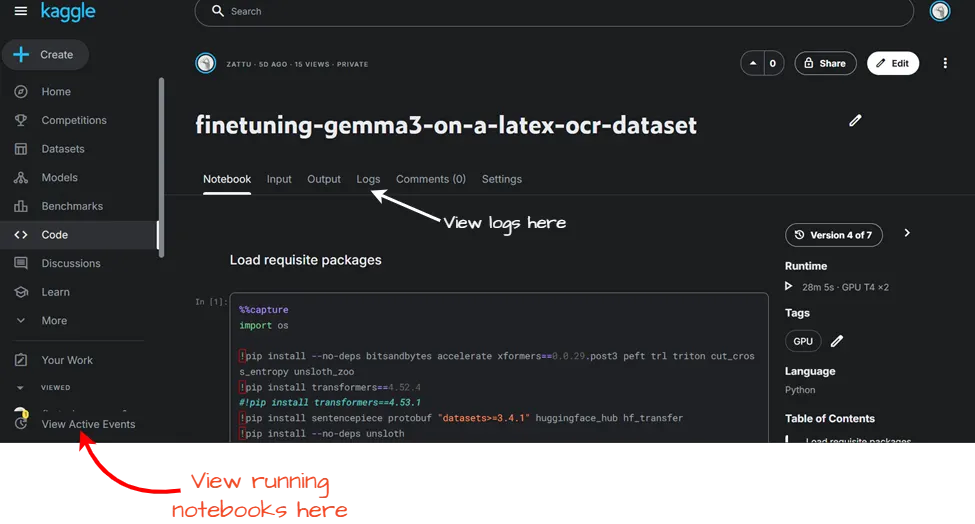Image resolution: width=975 pixels, height=524 pixels.
Task: Go to Datasets page
Action: 63,149
